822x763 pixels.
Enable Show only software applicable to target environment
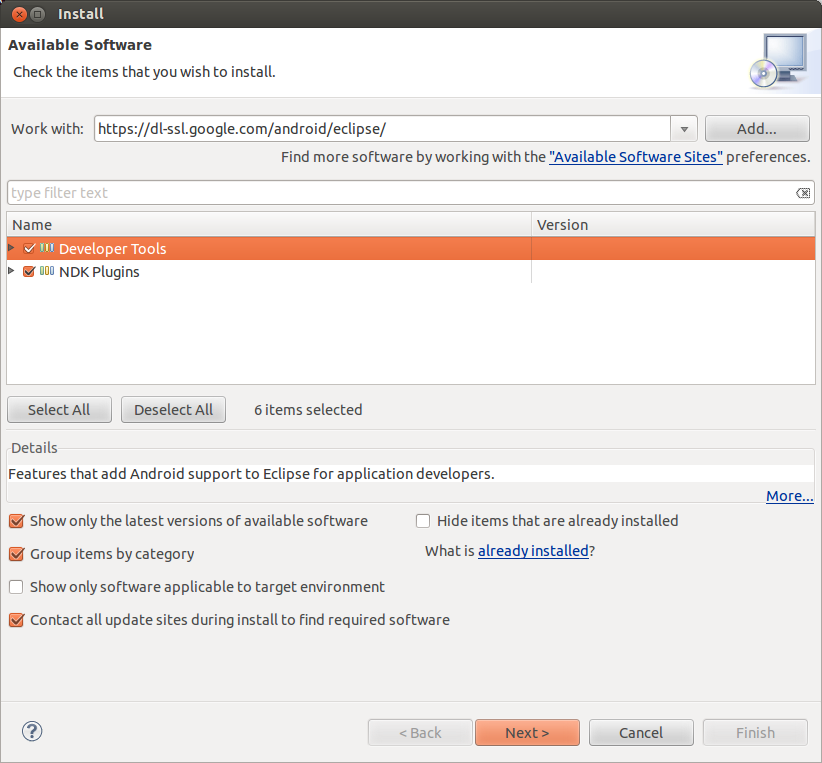(16, 587)
